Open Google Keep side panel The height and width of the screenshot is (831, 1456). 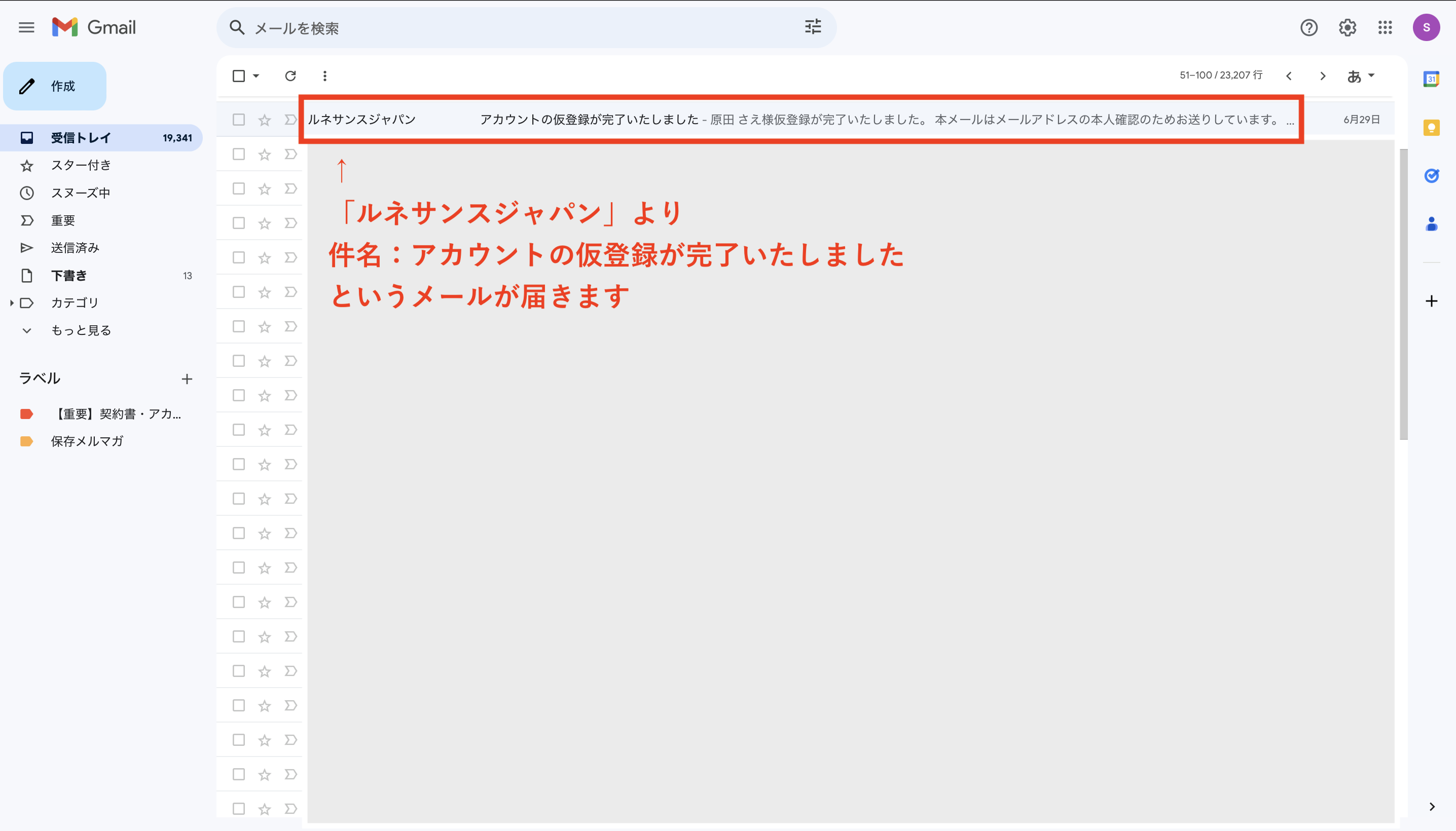pyautogui.click(x=1431, y=127)
